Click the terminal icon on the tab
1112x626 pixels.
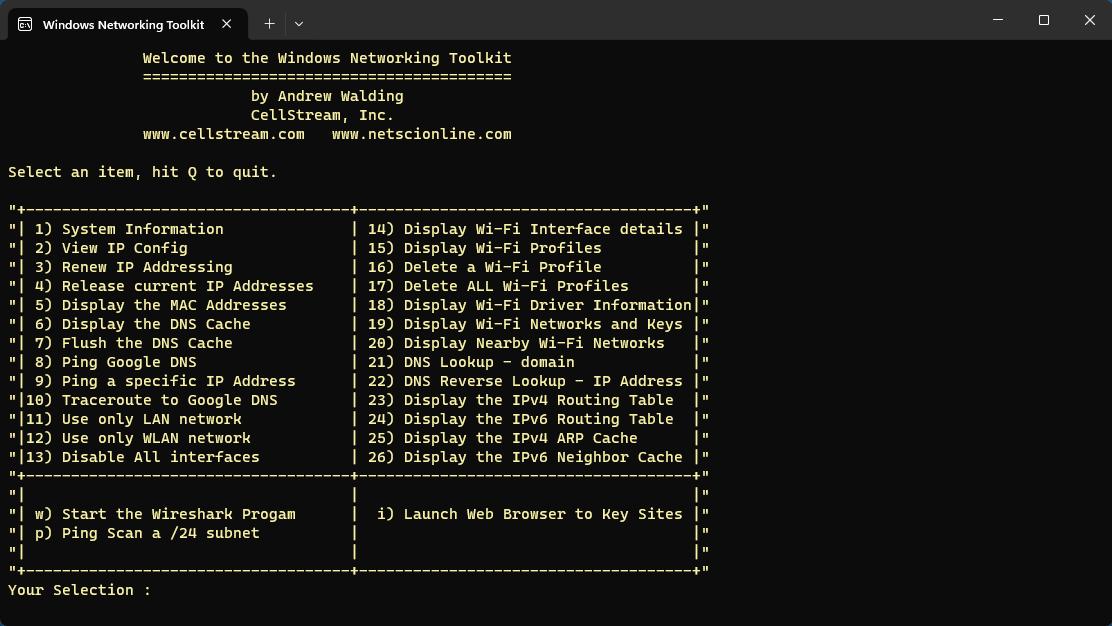24,23
